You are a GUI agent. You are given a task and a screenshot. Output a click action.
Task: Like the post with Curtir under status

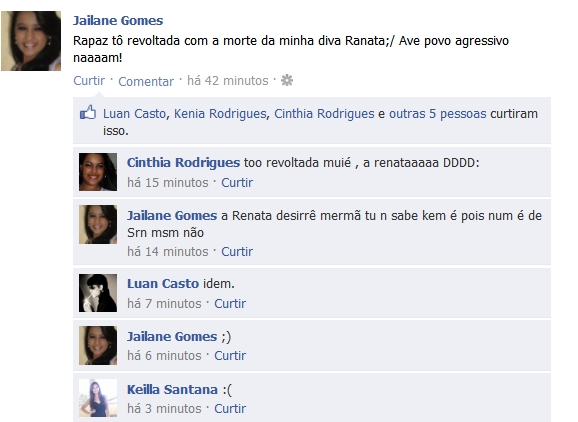[89, 80]
